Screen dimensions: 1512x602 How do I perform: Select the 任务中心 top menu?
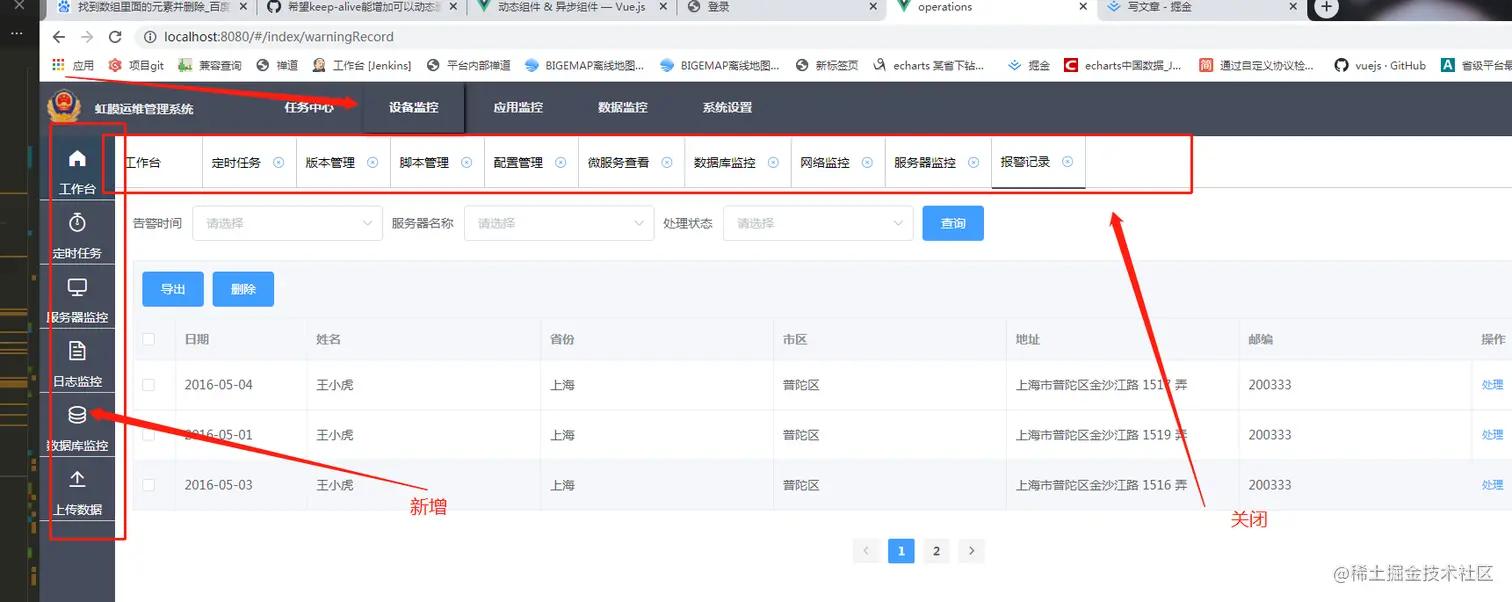[x=309, y=107]
